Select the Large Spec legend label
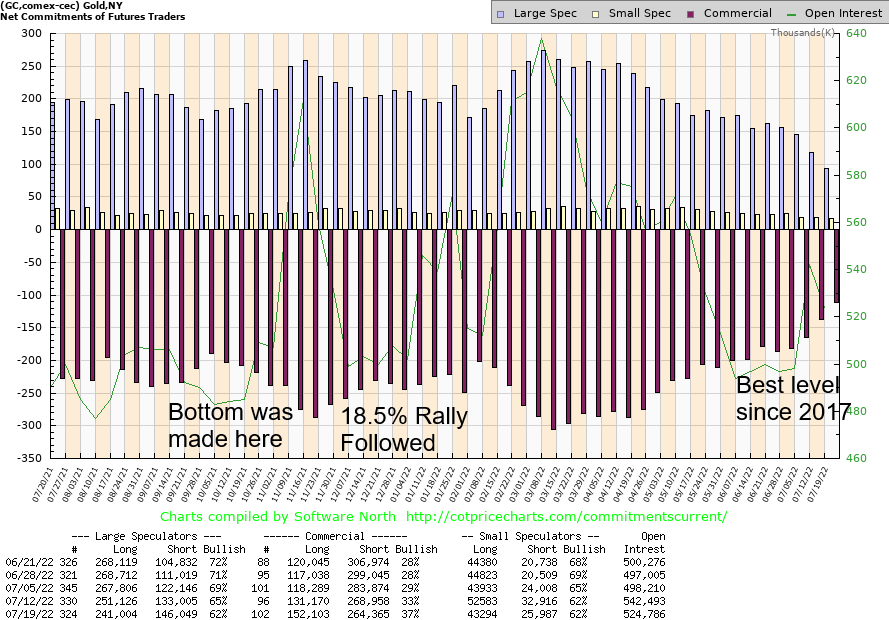 click(x=543, y=14)
